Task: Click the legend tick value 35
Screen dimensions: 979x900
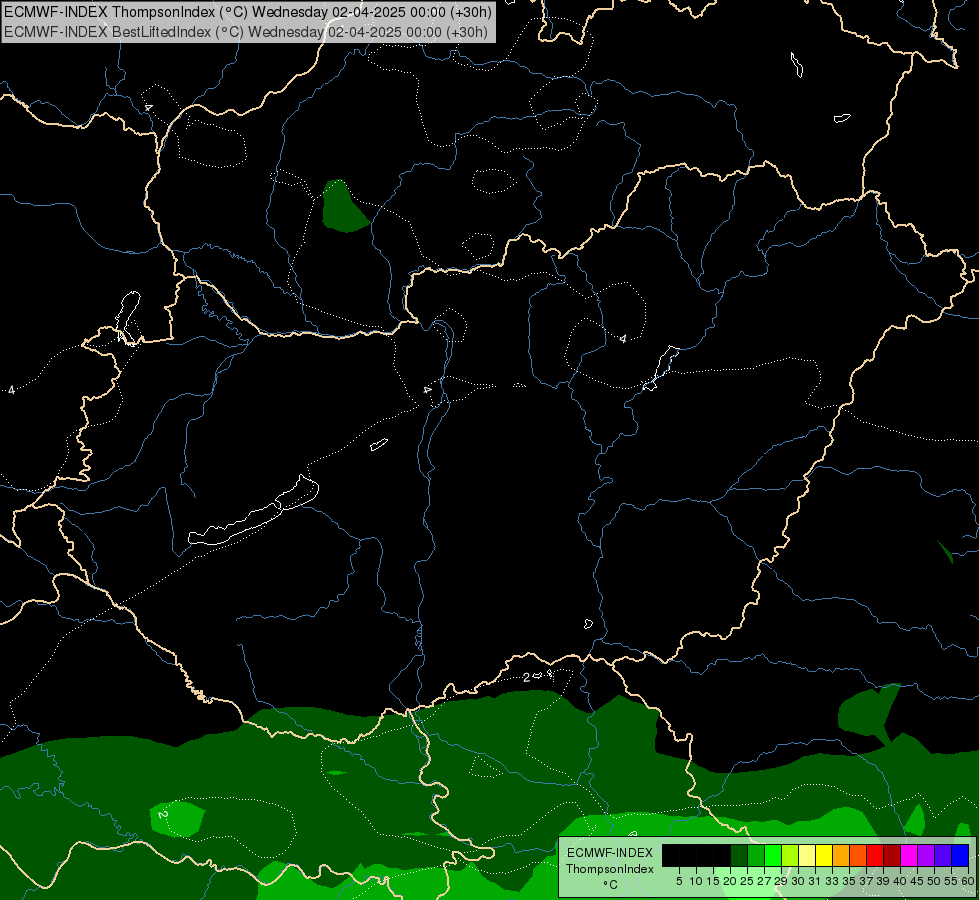Action: coord(849,881)
